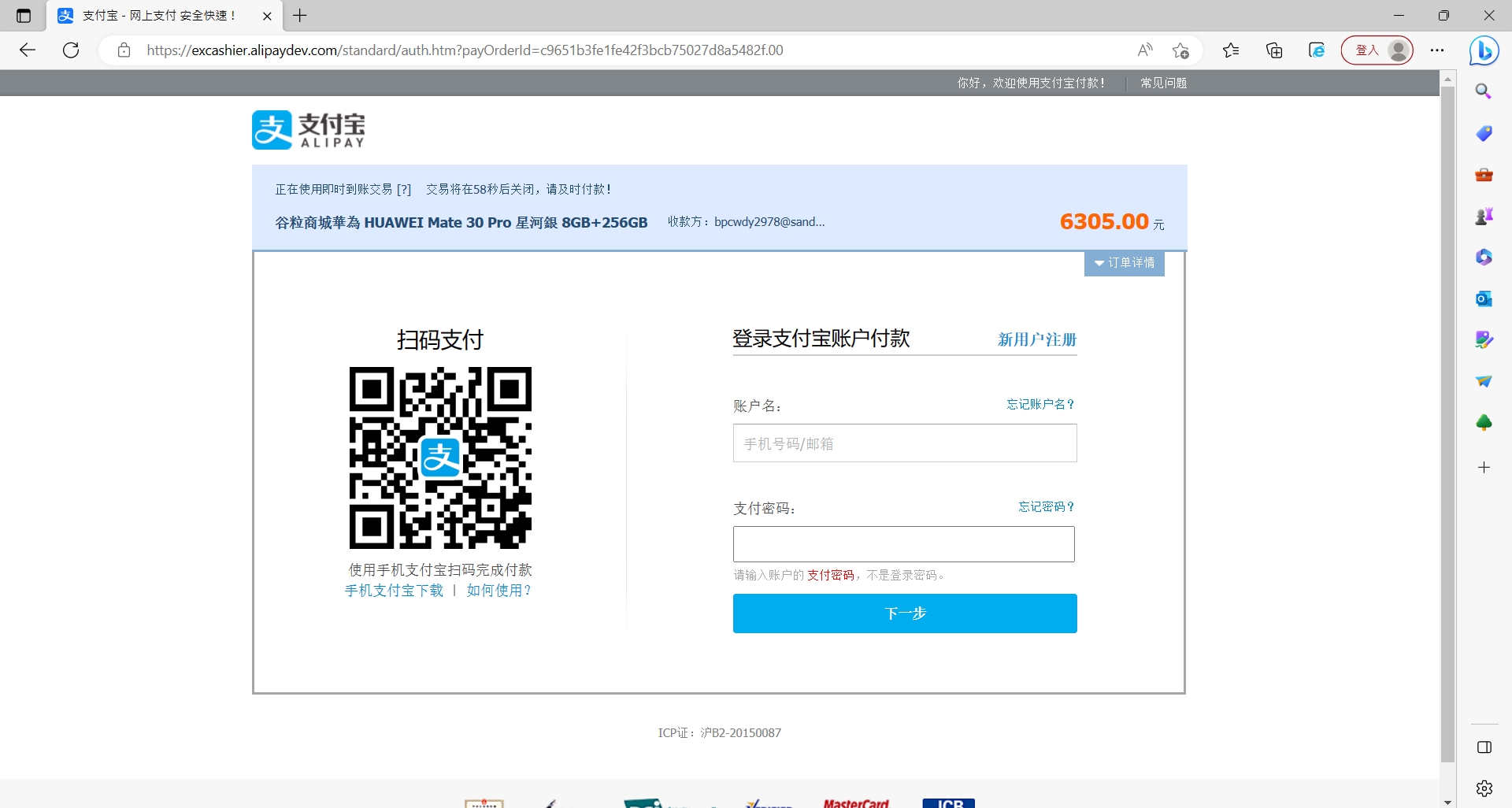Click the scrollbar down arrow

[1447, 802]
